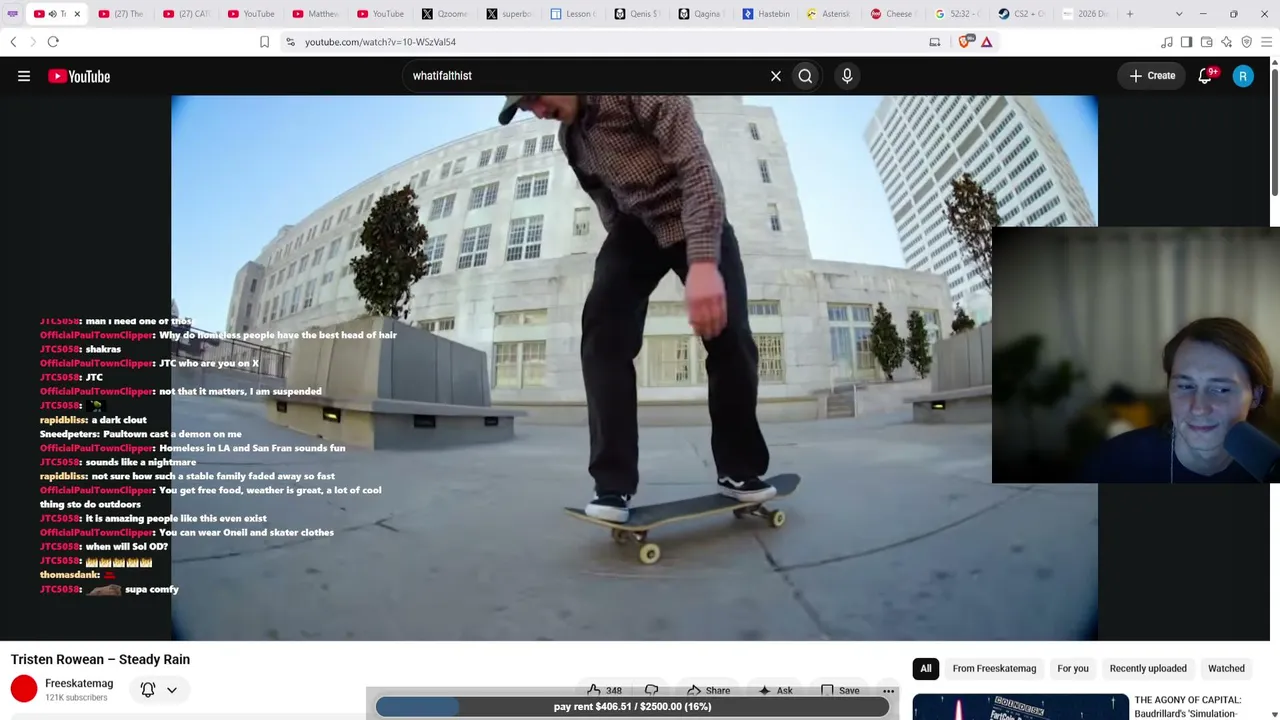The height and width of the screenshot is (720, 1280).
Task: Switch to the "(27) The" tab
Action: (x=121, y=14)
